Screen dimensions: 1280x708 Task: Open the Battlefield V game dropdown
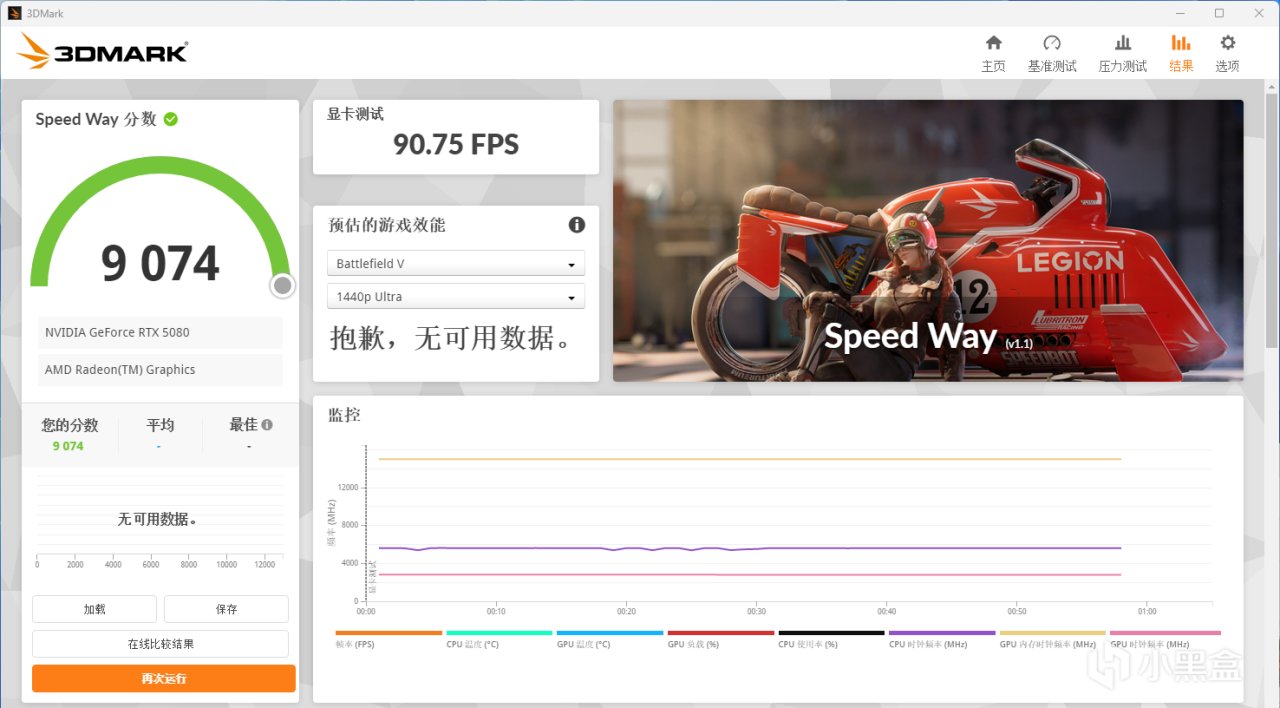coord(456,264)
